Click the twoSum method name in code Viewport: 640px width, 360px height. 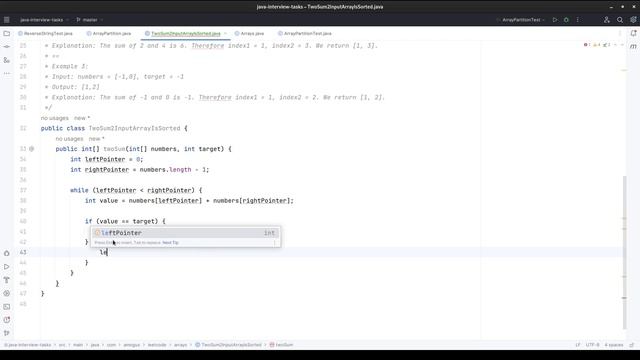[114, 149]
